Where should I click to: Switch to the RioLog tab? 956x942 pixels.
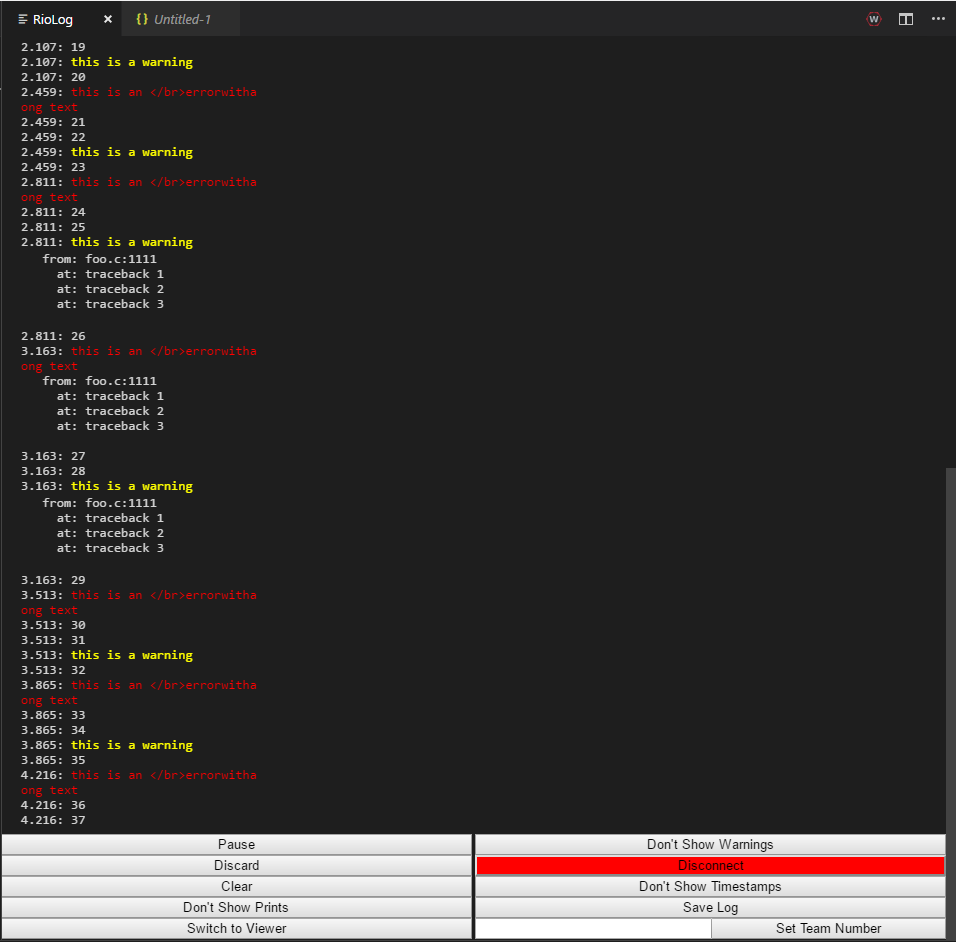point(61,19)
